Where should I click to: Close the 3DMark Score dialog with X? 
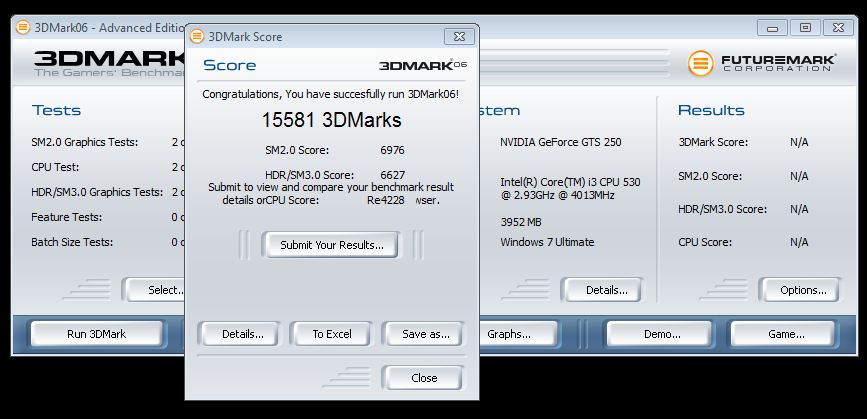(x=459, y=36)
